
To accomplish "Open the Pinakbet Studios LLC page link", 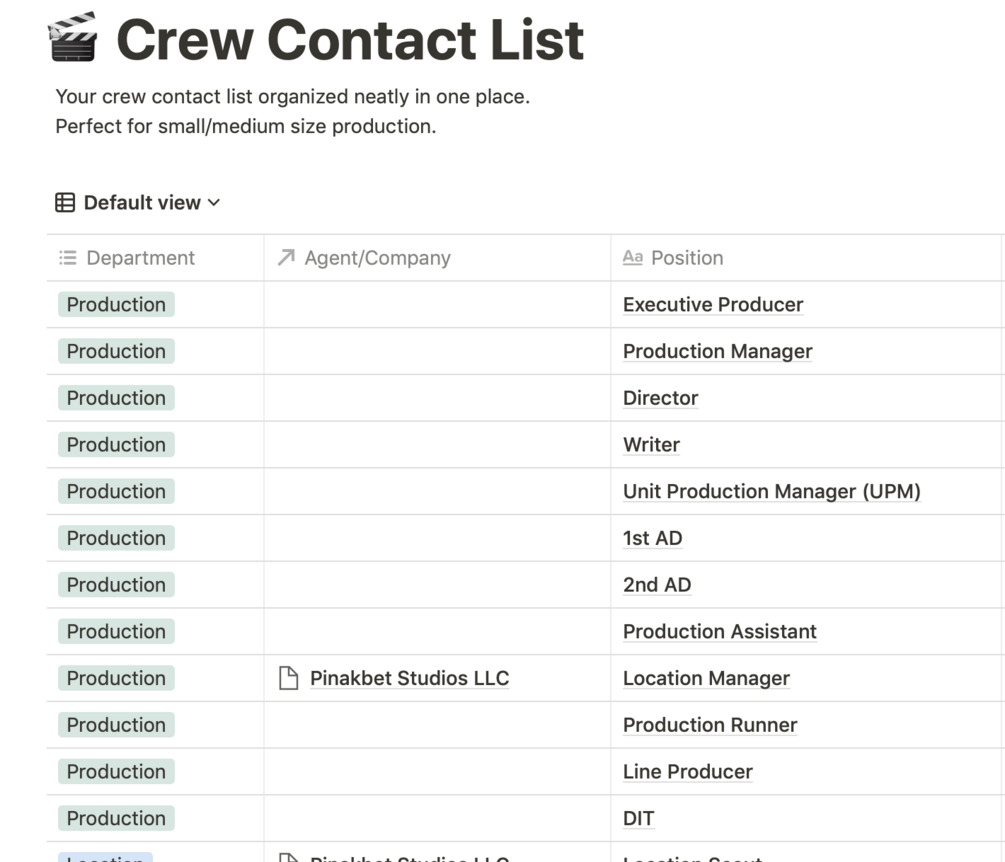I will coord(409,679).
